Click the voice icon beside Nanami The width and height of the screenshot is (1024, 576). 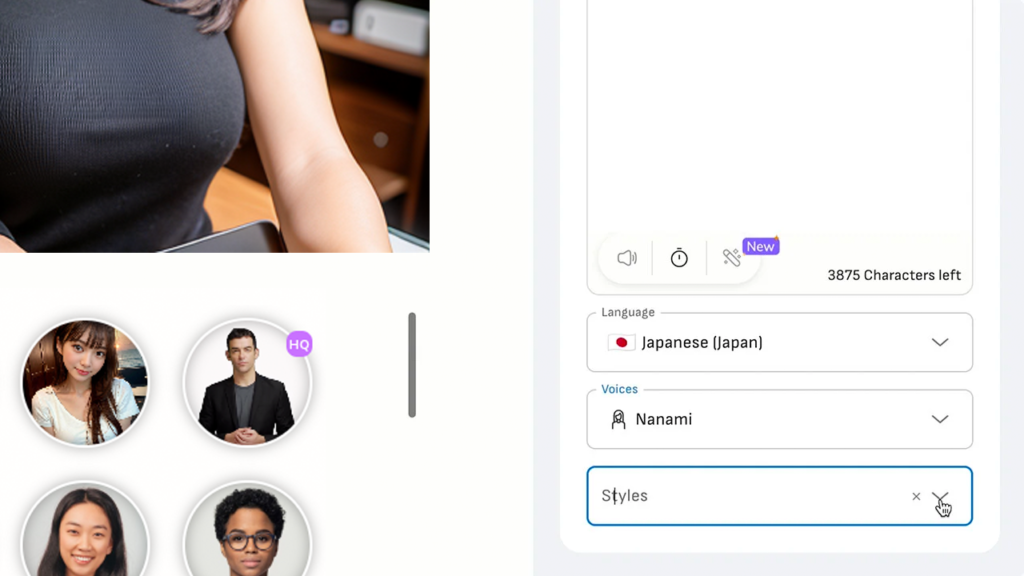pos(618,419)
